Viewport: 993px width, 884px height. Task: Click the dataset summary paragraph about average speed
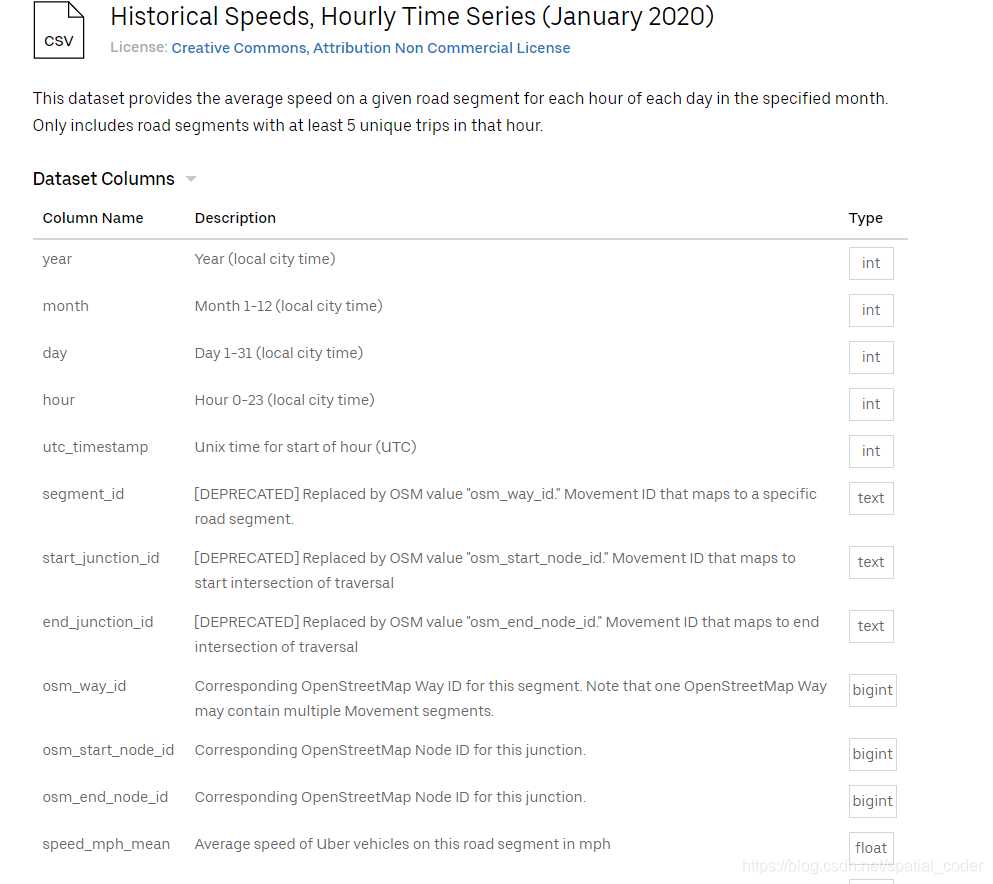point(460,112)
